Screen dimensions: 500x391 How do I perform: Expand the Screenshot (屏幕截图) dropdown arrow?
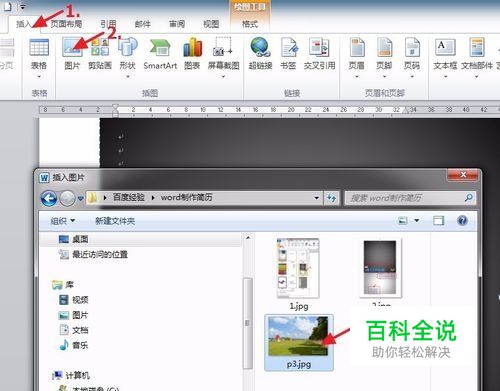[223, 77]
